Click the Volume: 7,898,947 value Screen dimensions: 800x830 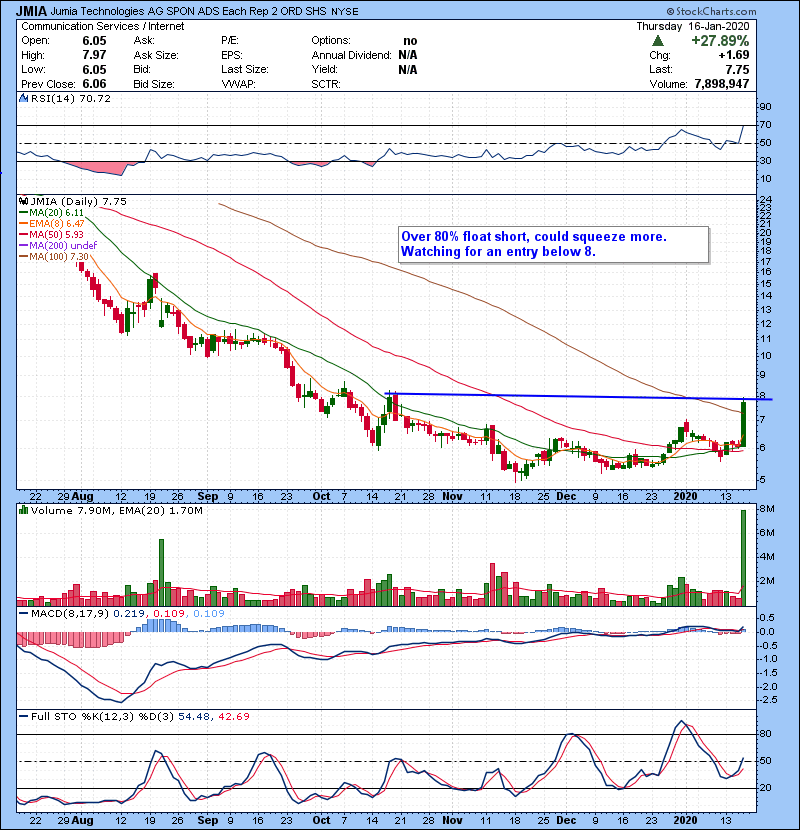[x=722, y=84]
